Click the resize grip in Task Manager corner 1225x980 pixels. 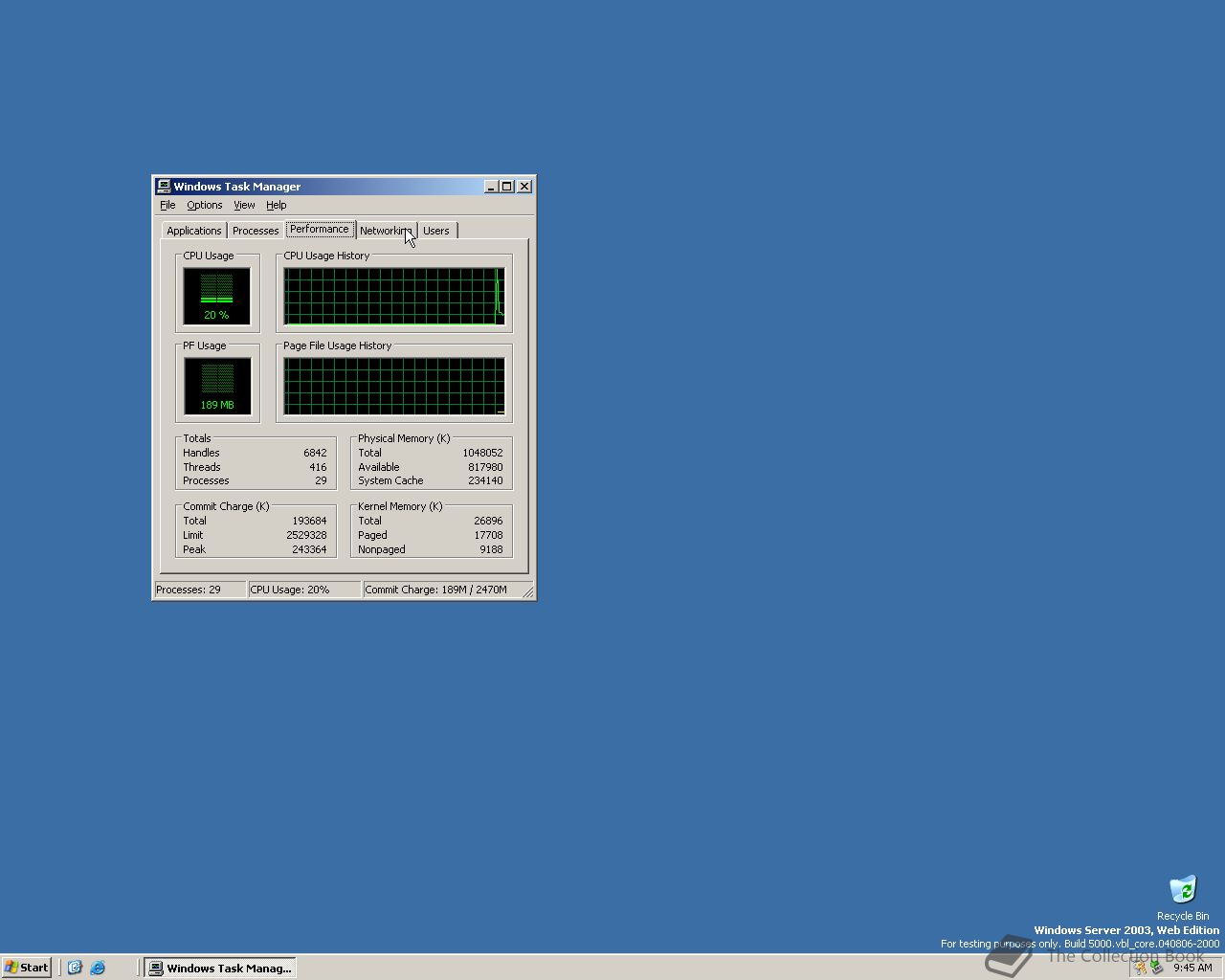[x=528, y=592]
